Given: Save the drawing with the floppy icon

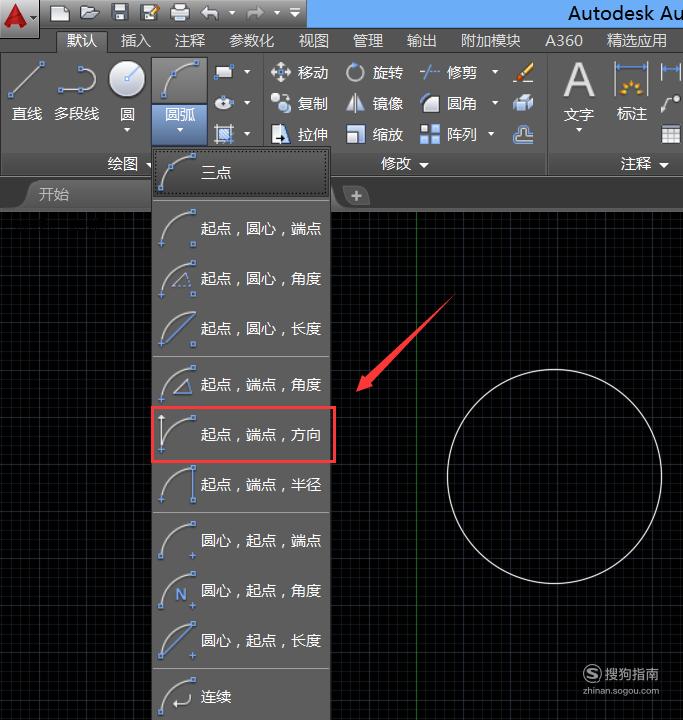Looking at the screenshot, I should tap(120, 12).
